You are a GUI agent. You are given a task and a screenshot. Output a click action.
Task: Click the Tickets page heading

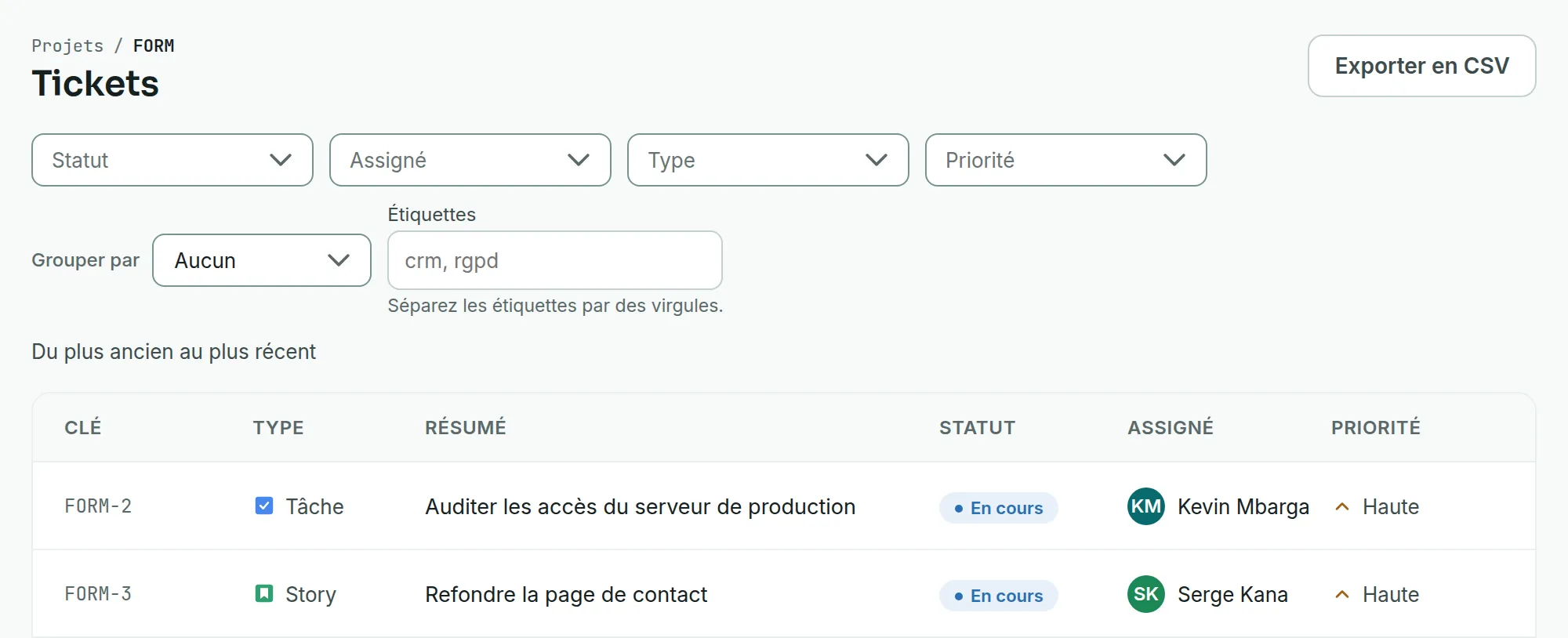(95, 83)
